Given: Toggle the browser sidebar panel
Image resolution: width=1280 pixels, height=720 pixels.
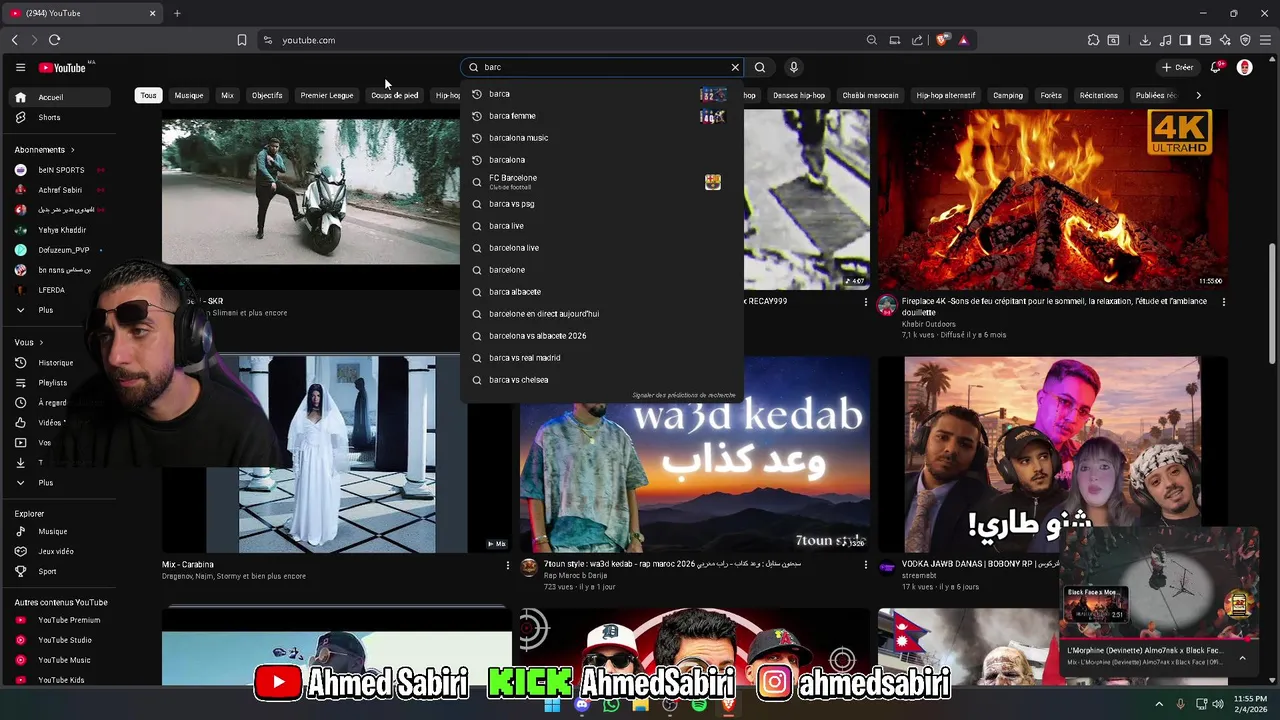Looking at the screenshot, I should 1185,40.
